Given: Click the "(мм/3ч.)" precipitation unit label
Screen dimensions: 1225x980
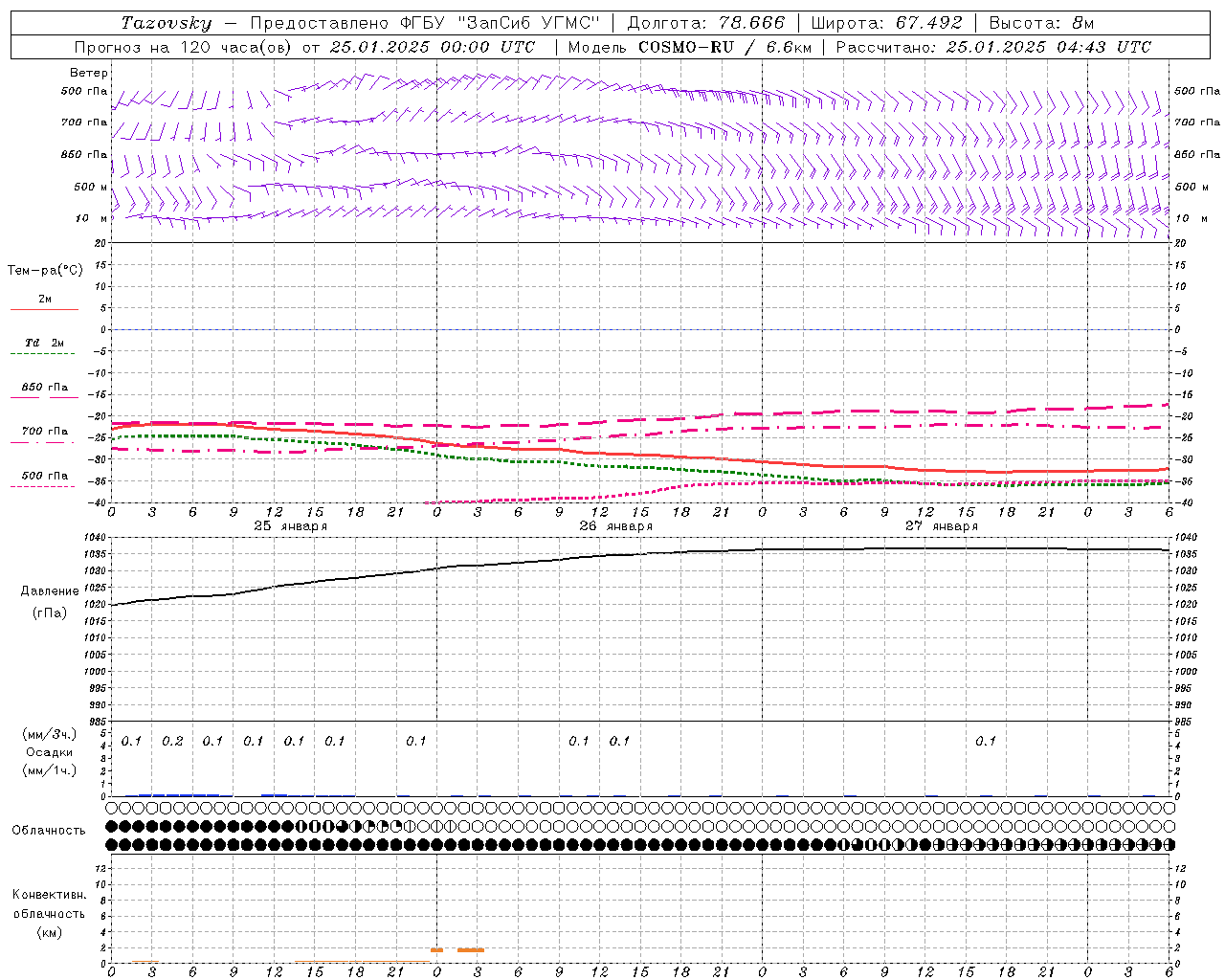Looking at the screenshot, I should pos(50,735).
